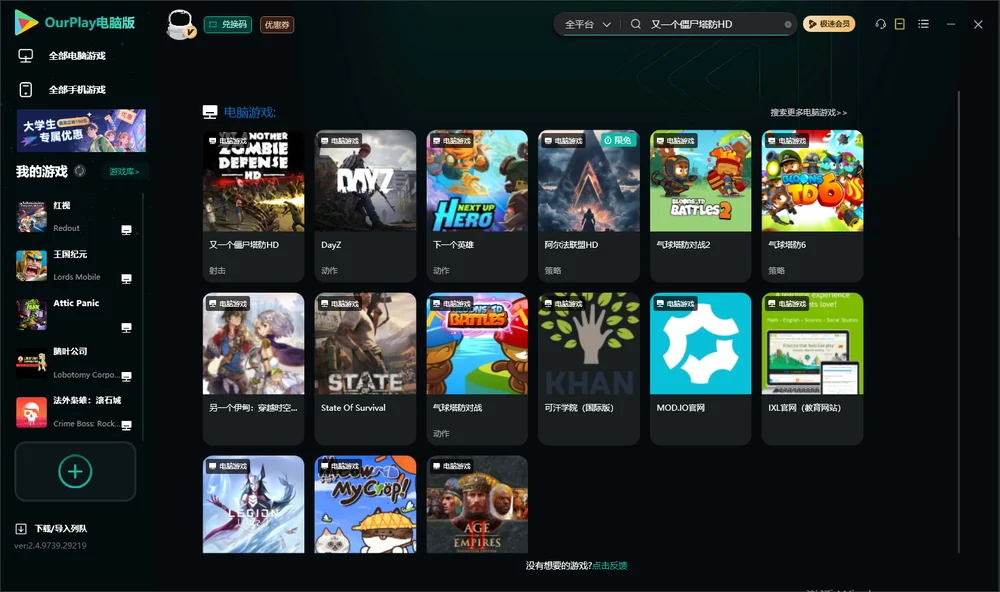Open the 优惠券 coupon button
The image size is (1000, 592).
[x=277, y=24]
